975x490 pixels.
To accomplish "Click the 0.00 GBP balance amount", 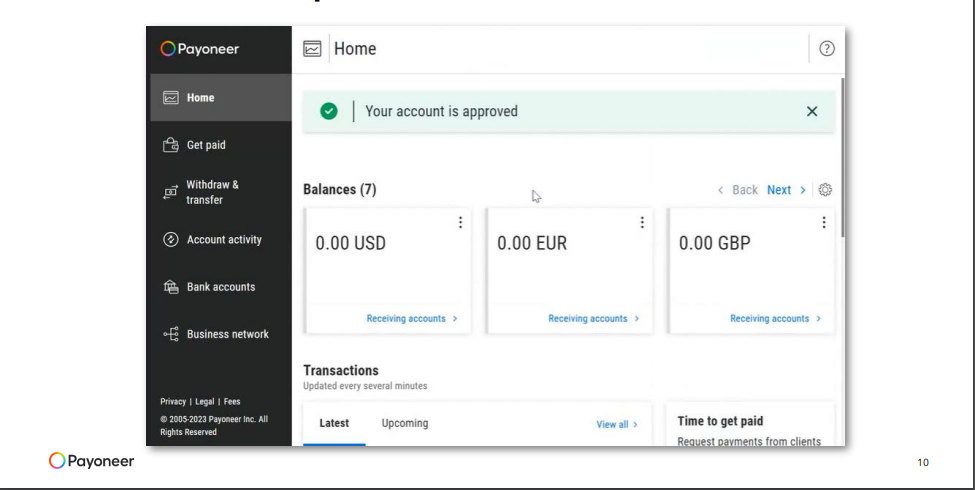I will pyautogui.click(x=714, y=243).
